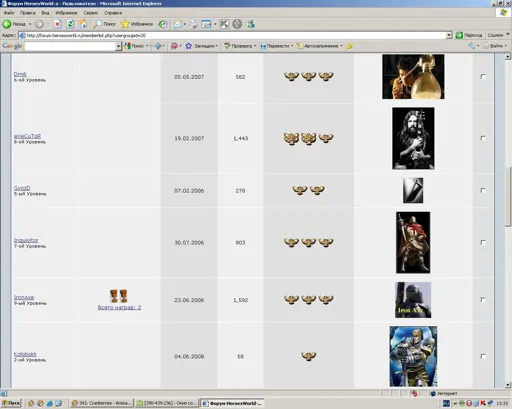This screenshot has width=512, height=409.
Task: Click the Kolobokk knight avatar image
Action: click(x=413, y=356)
